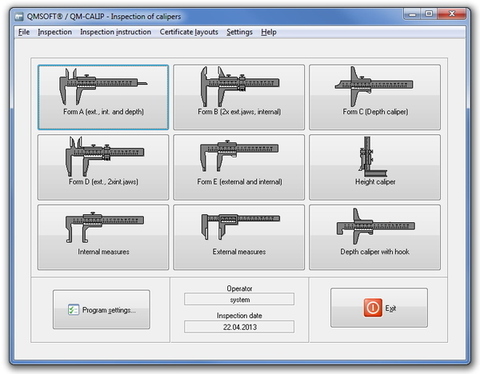Viewport: 480px width, 374px height.
Task: Open the Certificate layouts menu
Action: click(x=189, y=32)
